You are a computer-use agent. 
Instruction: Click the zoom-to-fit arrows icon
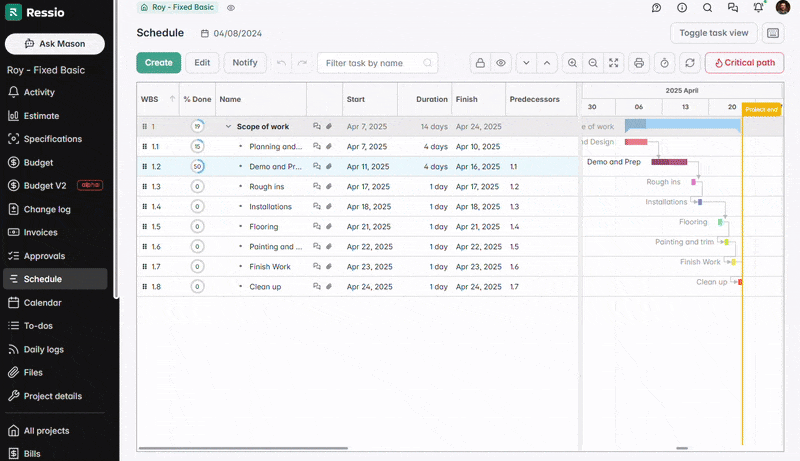coord(613,63)
